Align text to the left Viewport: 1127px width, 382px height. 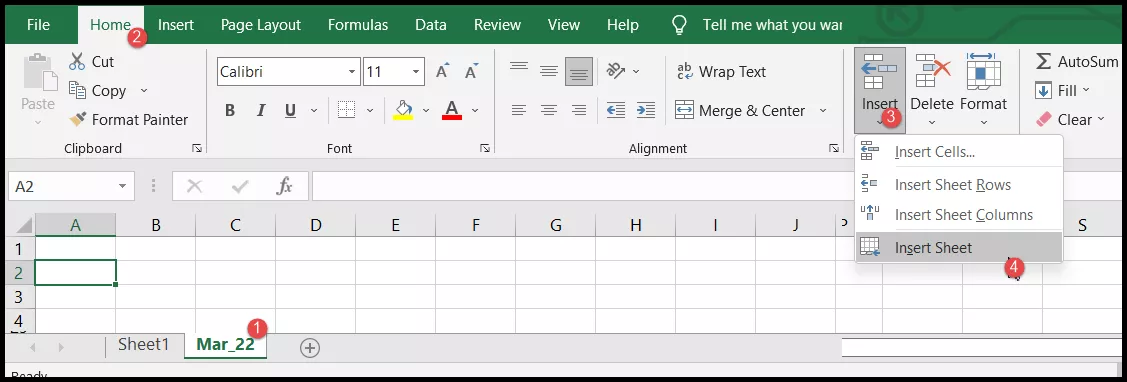tap(519, 111)
